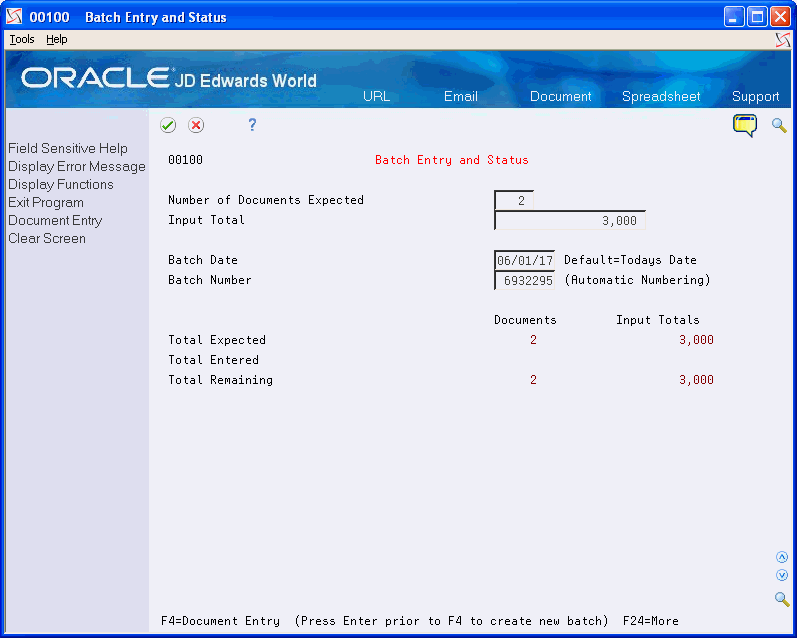Image resolution: width=797 pixels, height=638 pixels.
Task: Click the JD Edwards title bar icon
Action: point(14,17)
